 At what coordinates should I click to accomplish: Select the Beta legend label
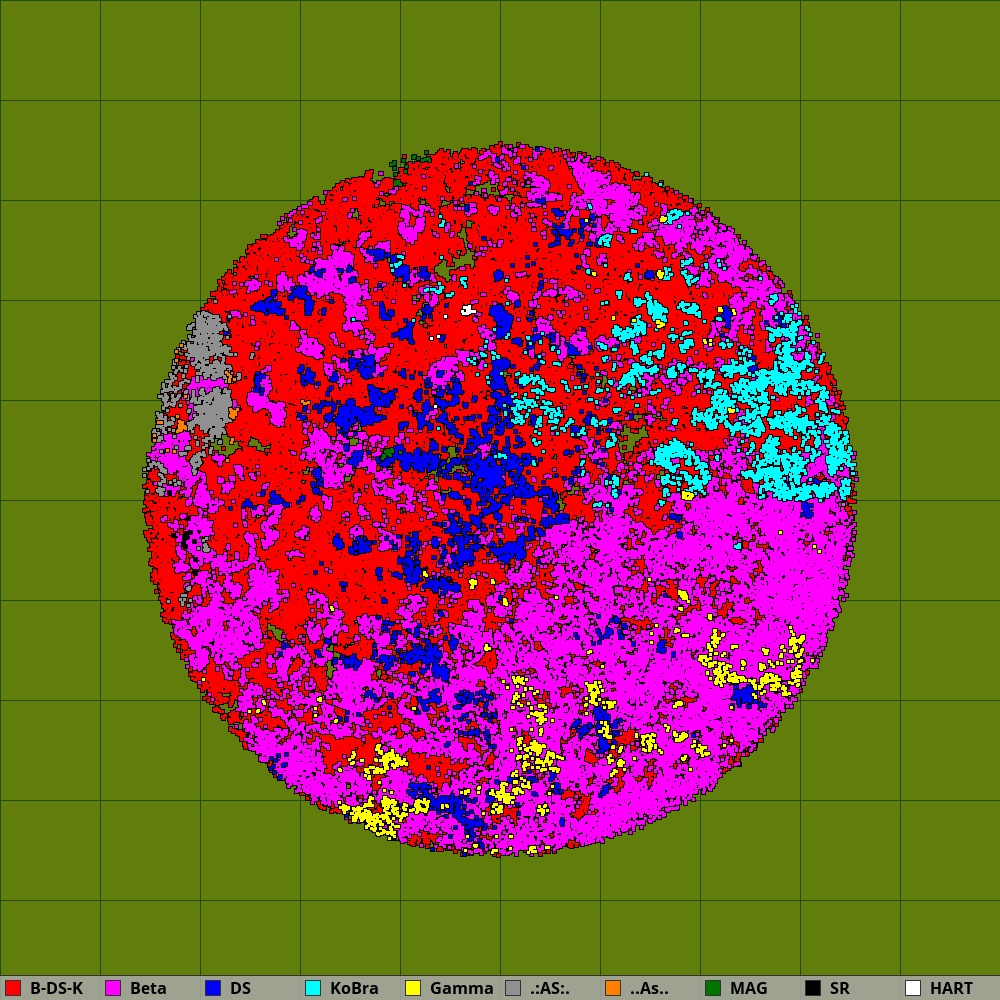(148, 989)
